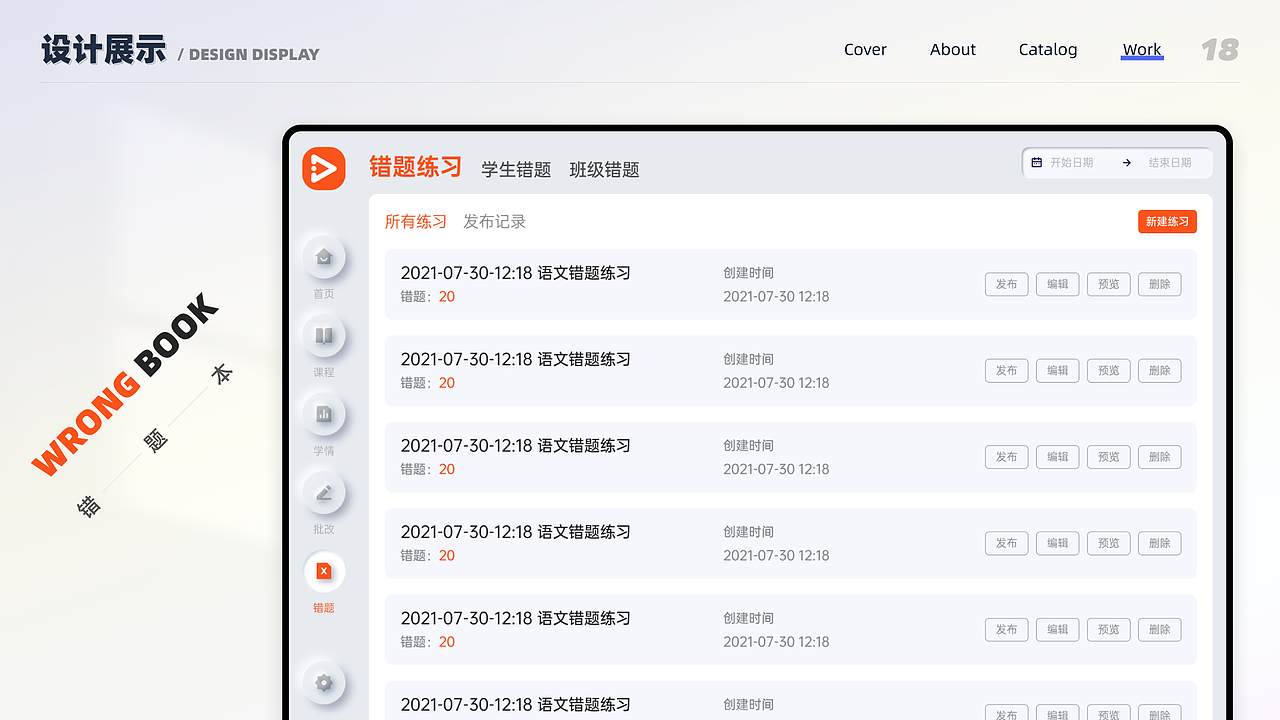The width and height of the screenshot is (1280, 720).
Task: Click 预览 on the fourth exercise row
Action: pyautogui.click(x=1109, y=543)
